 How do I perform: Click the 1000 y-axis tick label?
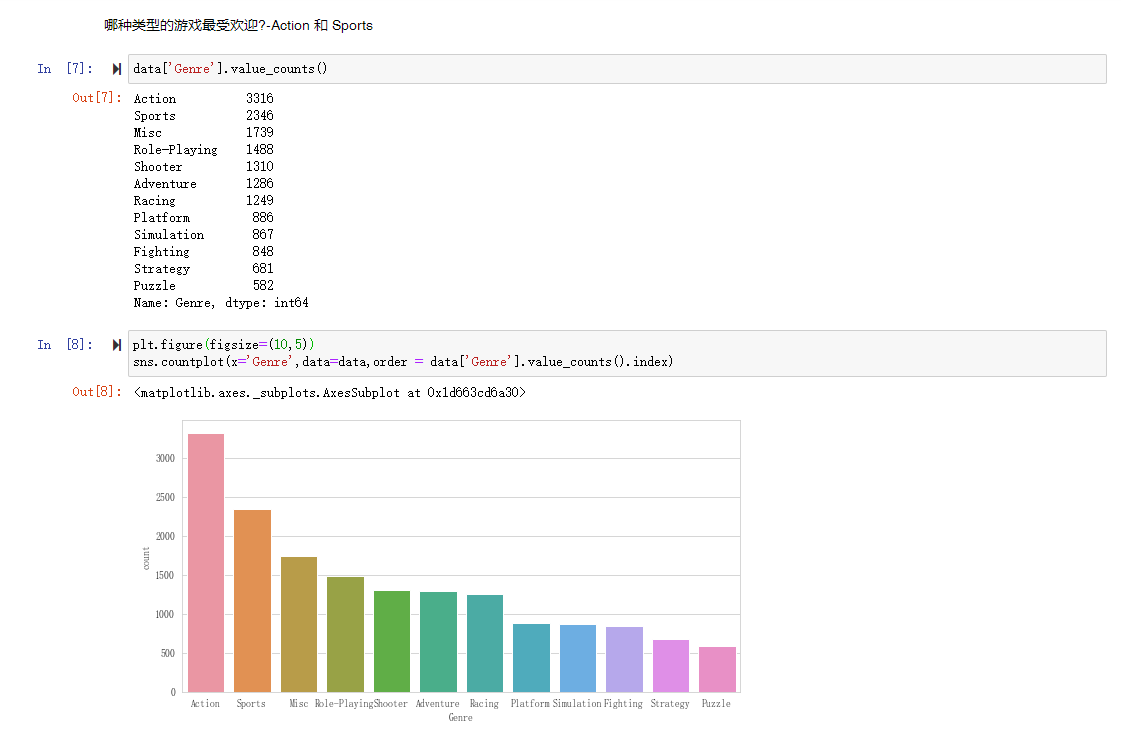tap(165, 614)
